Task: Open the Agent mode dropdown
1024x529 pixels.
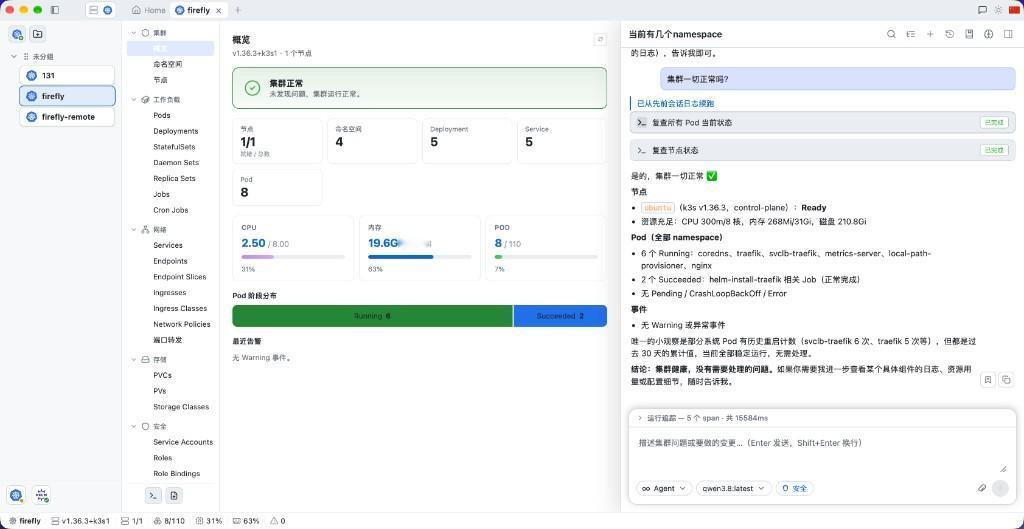Action: 664,488
